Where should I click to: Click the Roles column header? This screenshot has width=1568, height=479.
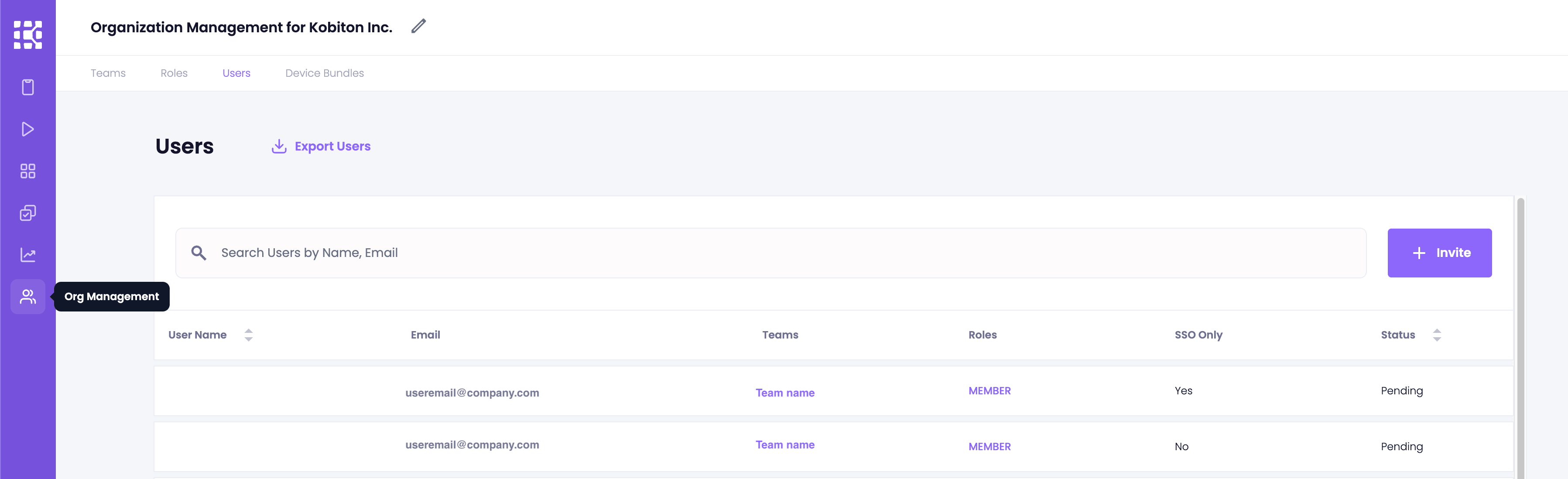[x=983, y=335]
